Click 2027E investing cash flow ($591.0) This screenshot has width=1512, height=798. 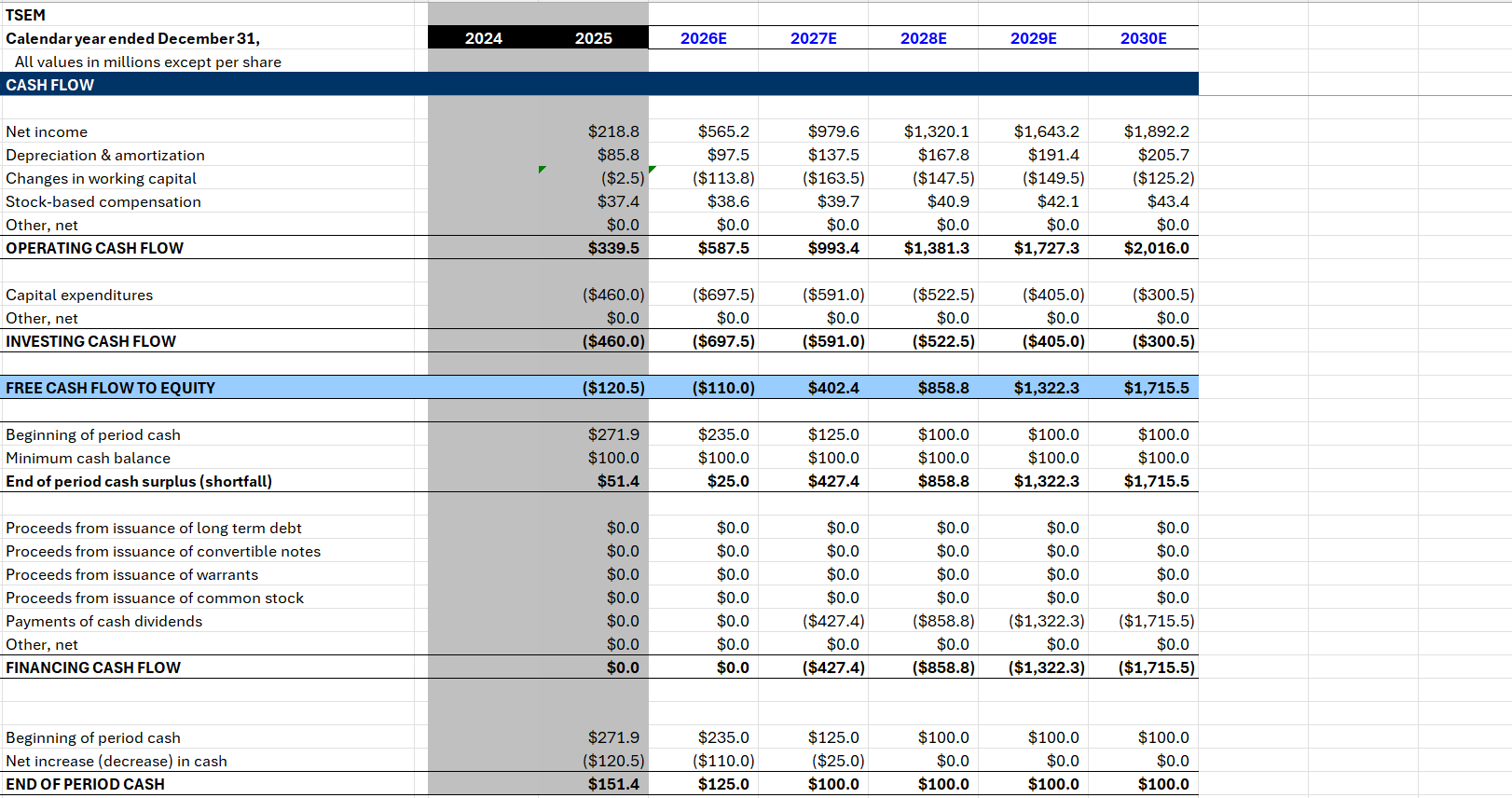pyautogui.click(x=833, y=341)
